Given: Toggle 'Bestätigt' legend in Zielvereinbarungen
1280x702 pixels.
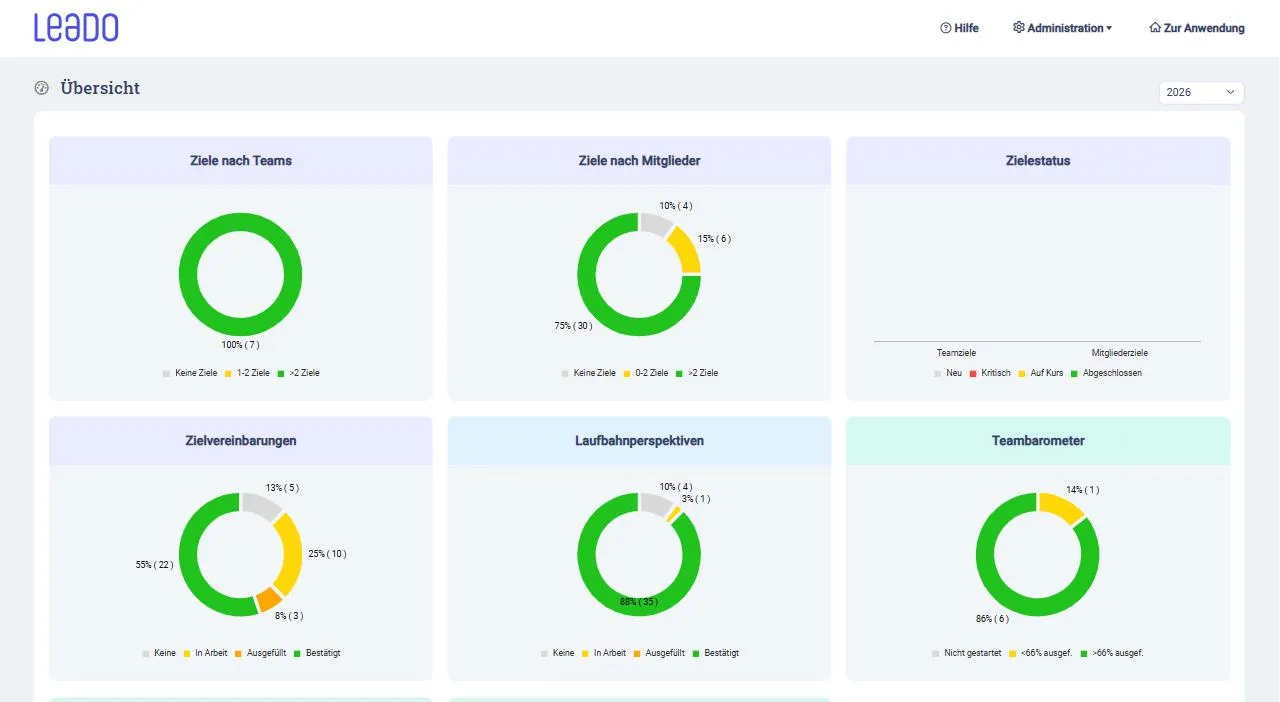Looking at the screenshot, I should tap(317, 653).
